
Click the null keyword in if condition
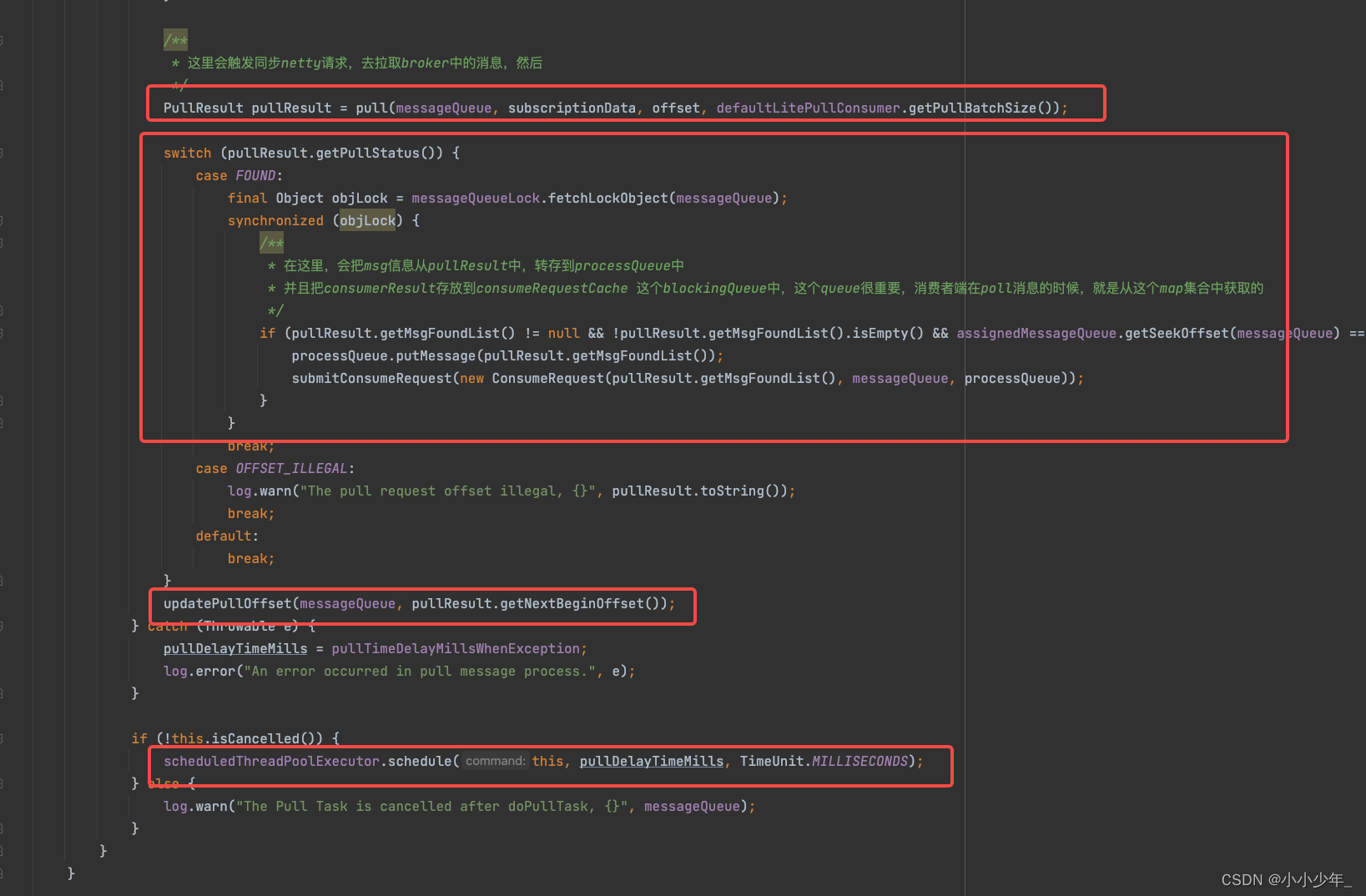[564, 333]
